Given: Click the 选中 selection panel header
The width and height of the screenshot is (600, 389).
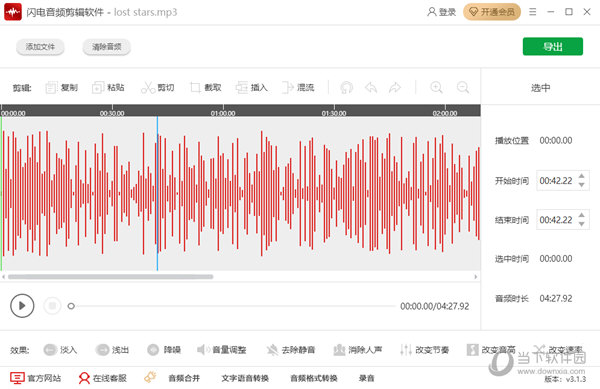Looking at the screenshot, I should point(541,88).
